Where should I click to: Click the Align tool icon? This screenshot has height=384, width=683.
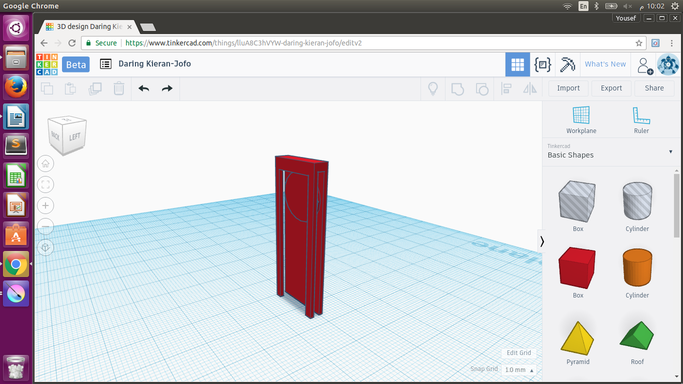(506, 89)
